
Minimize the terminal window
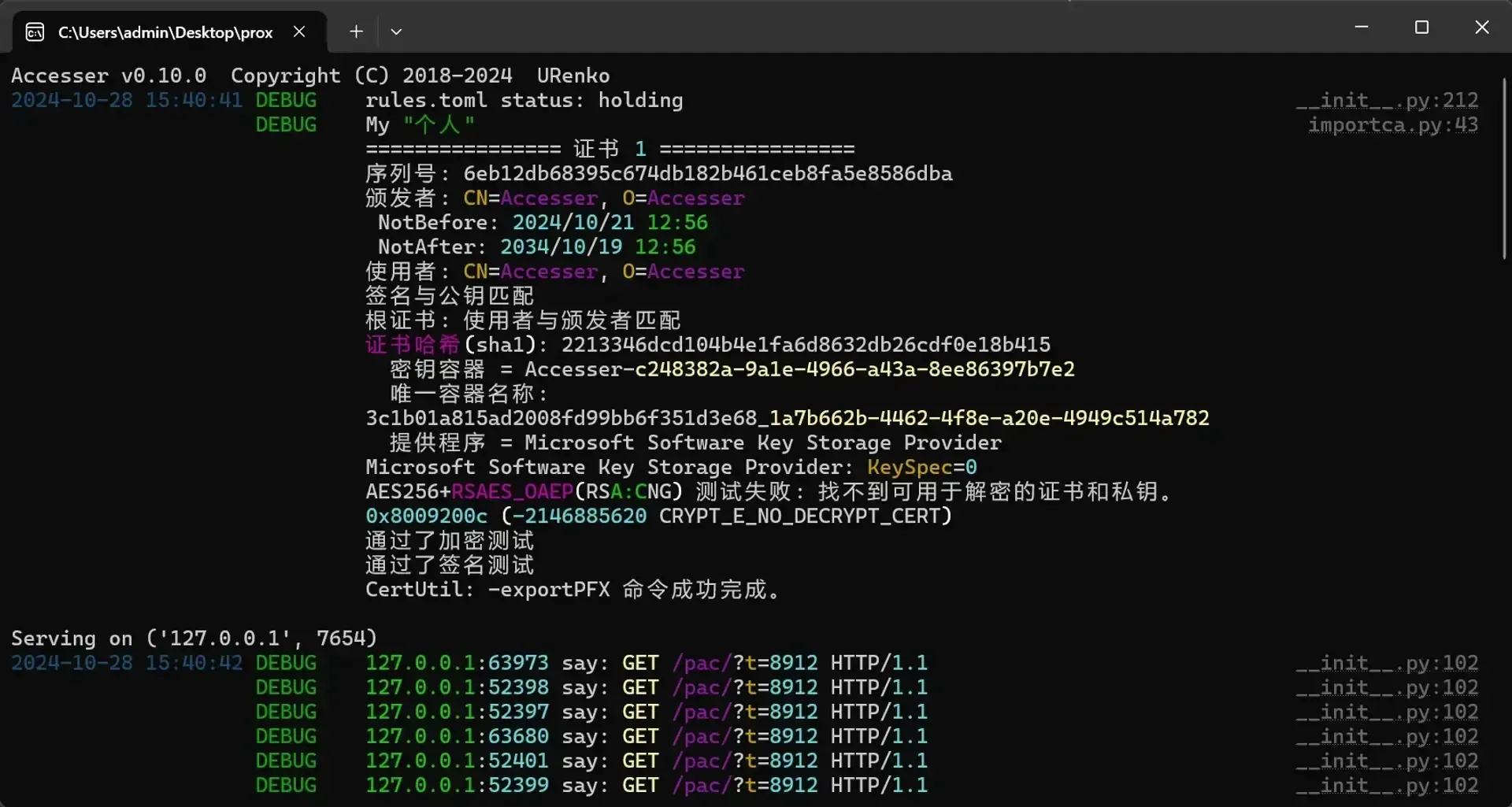1361,28
